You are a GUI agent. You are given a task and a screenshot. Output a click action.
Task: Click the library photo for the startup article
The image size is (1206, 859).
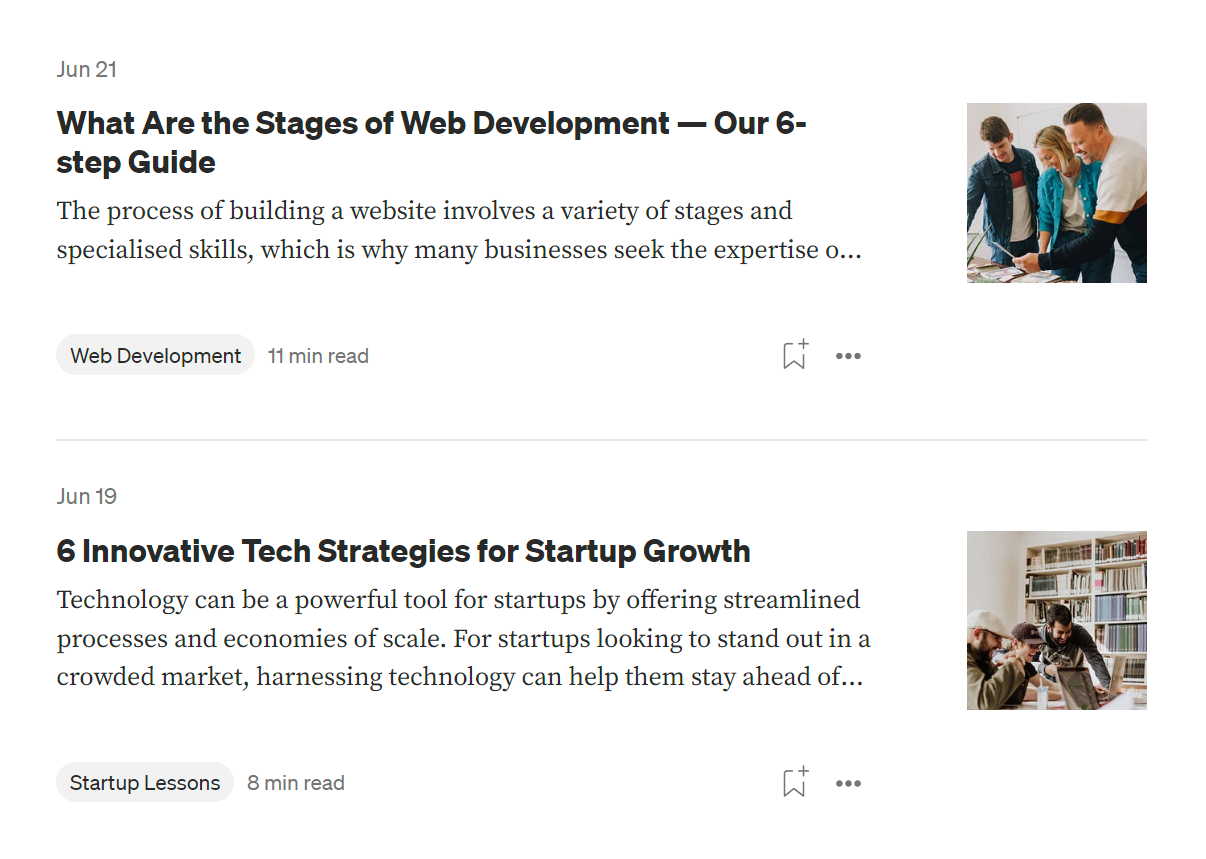[x=1056, y=620]
